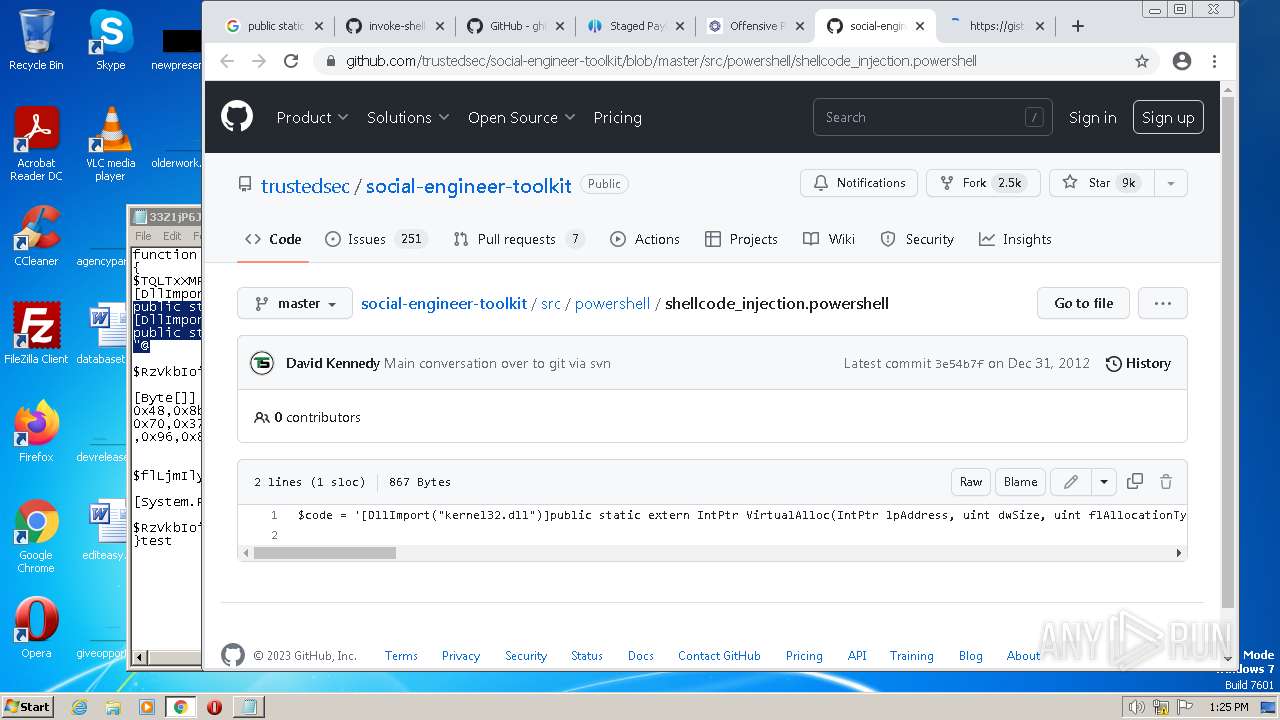Click the Fork button
Viewport: 1280px width, 720px height.
[x=983, y=183]
